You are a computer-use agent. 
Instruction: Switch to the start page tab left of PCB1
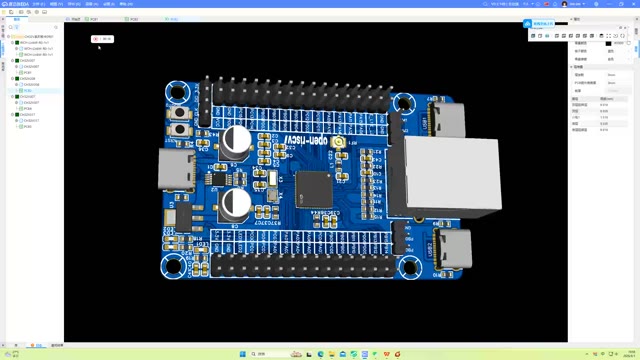pos(73,19)
